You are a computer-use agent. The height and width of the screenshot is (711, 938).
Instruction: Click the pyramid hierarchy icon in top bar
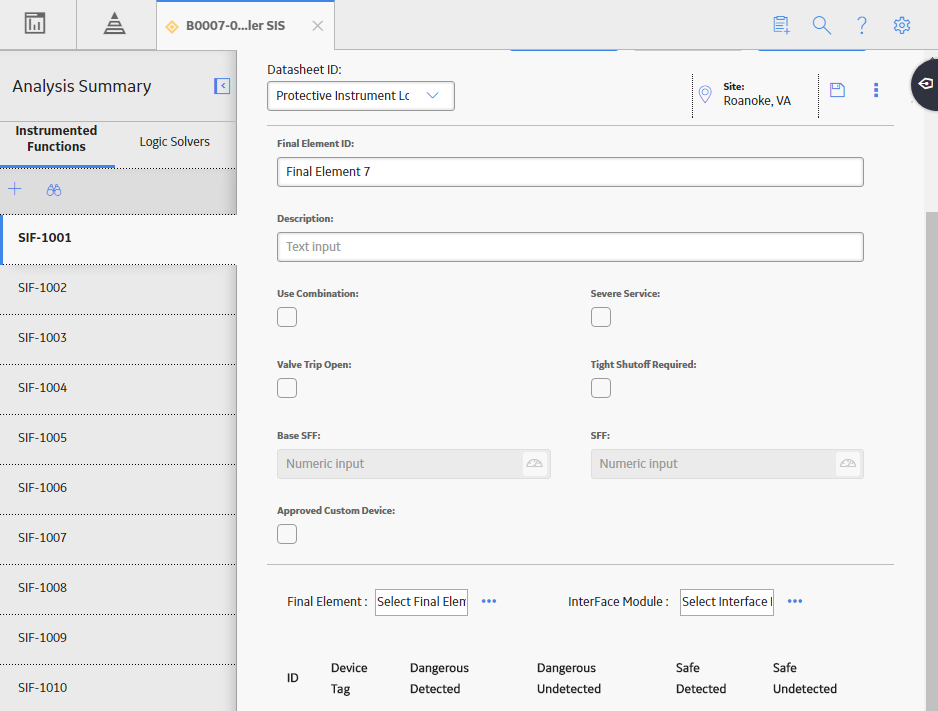114,24
